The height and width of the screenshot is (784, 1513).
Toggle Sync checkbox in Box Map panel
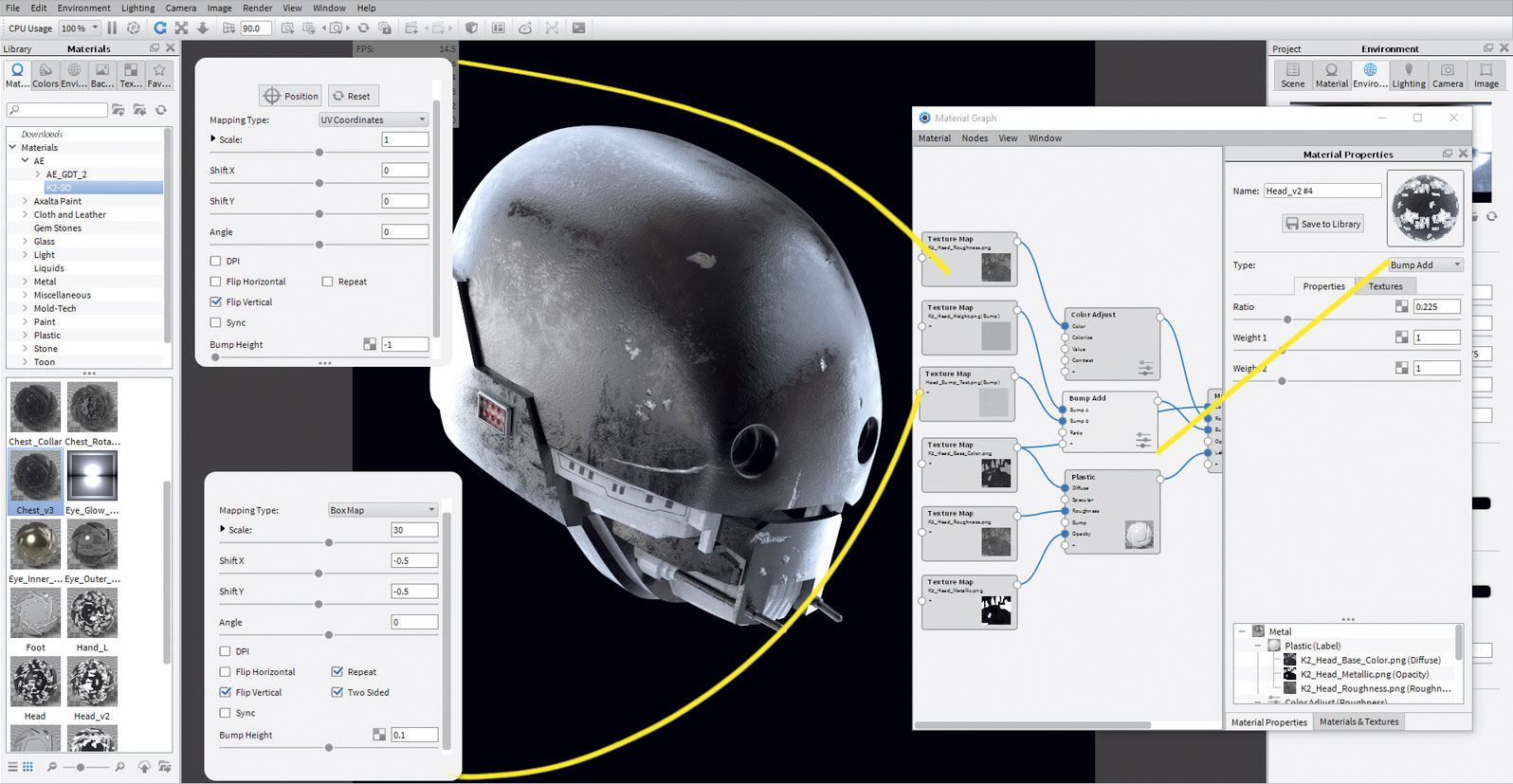point(226,713)
